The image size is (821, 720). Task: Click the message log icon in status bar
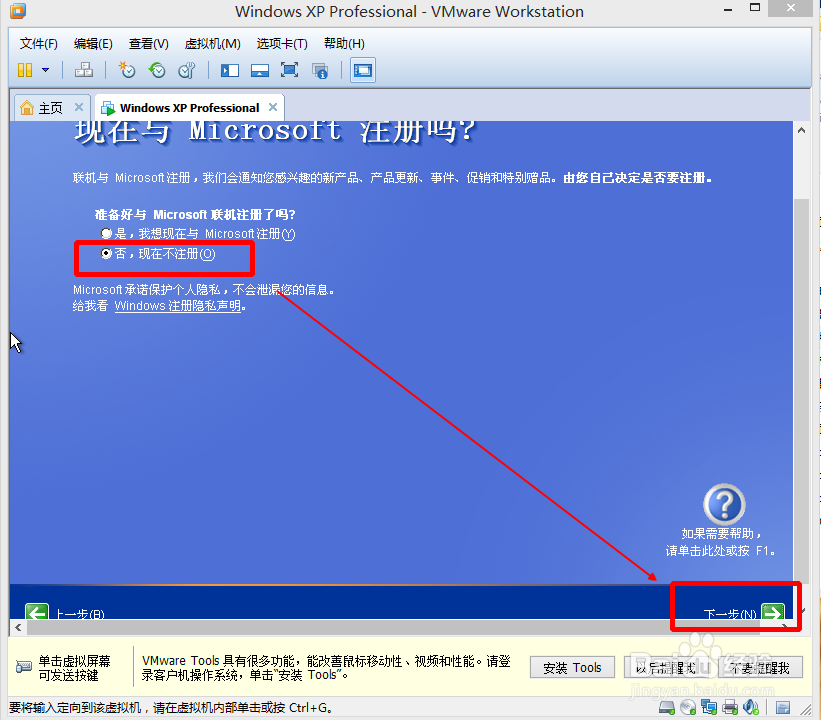(x=783, y=708)
